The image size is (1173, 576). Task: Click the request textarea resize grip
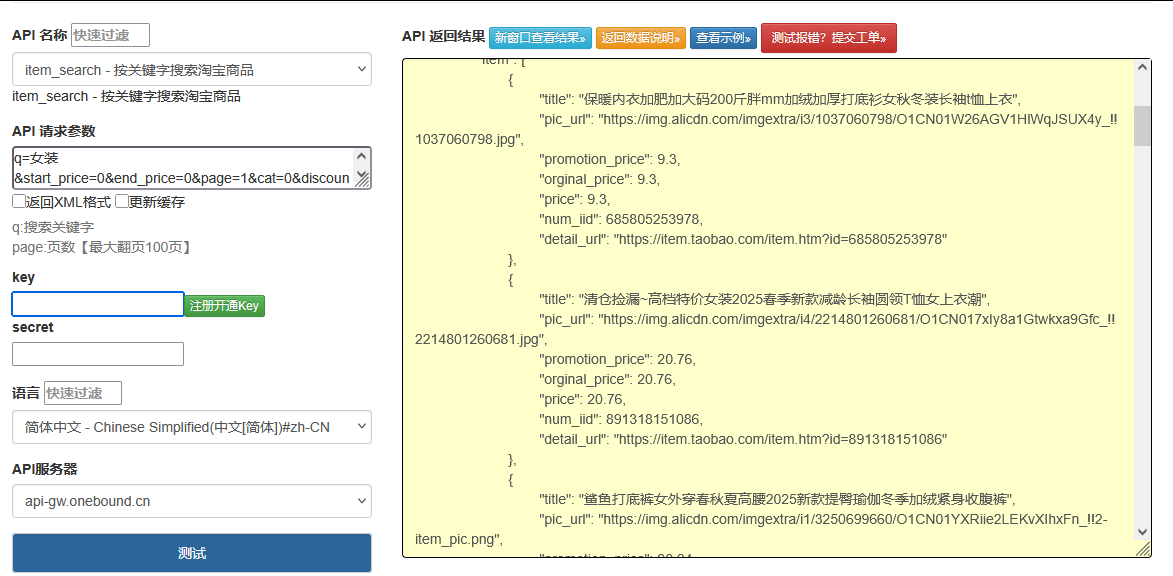362,180
